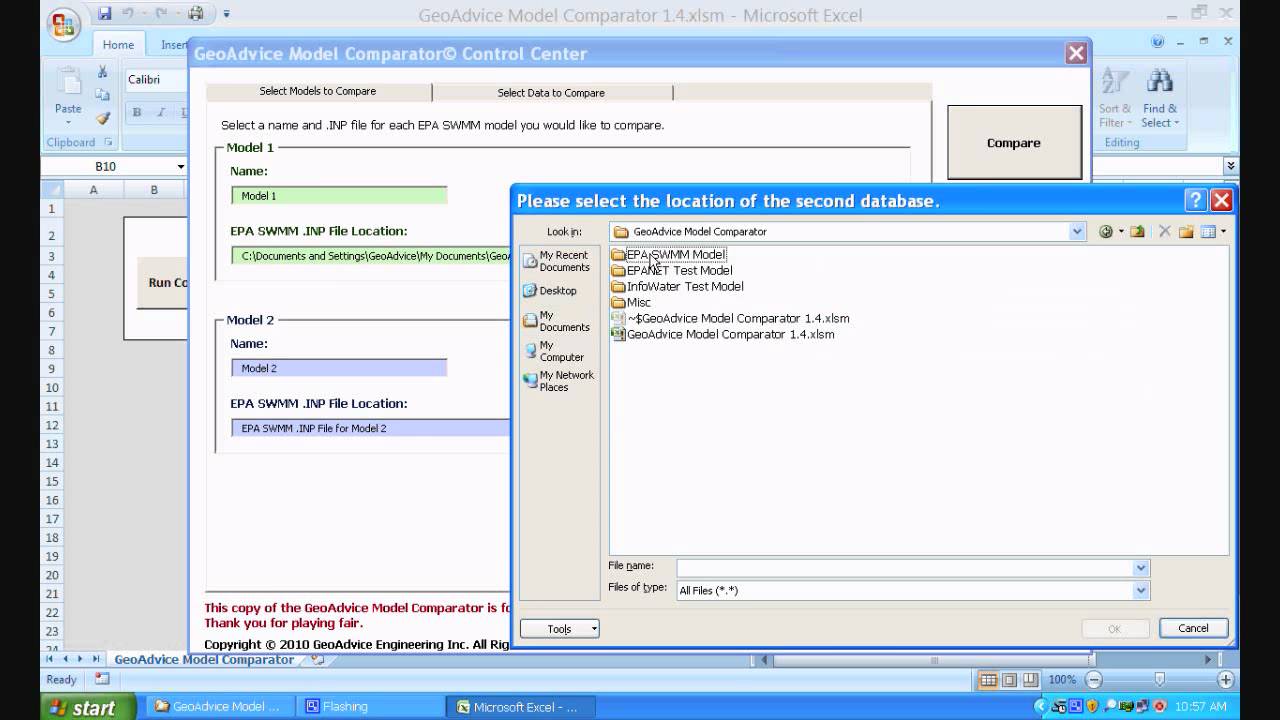Switch to the Home ribbon tab
This screenshot has width=1280, height=720.
[x=118, y=45]
